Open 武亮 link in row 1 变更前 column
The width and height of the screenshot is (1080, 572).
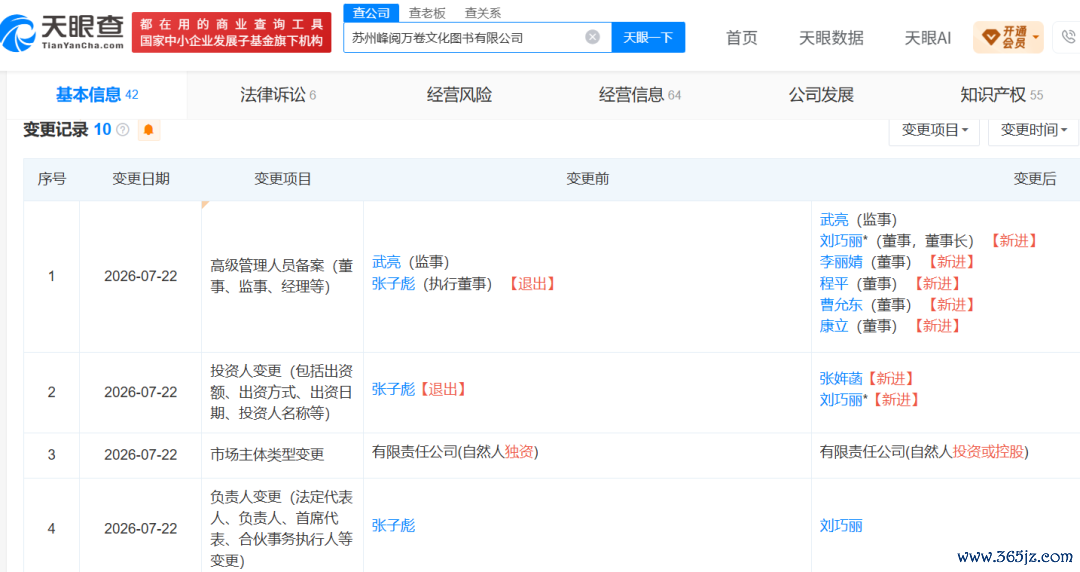pos(386,262)
